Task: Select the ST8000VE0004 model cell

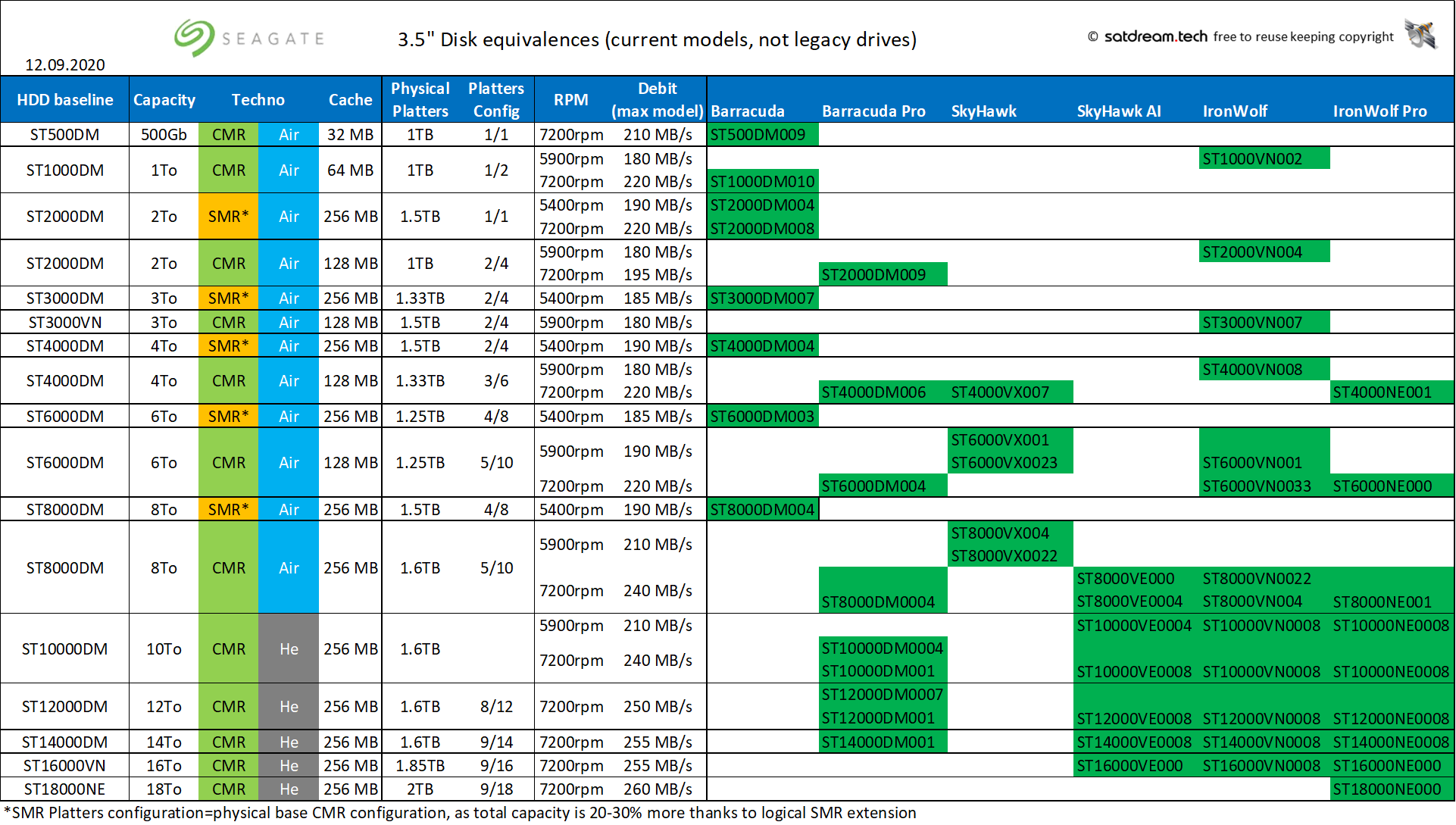Action: pos(1136,602)
